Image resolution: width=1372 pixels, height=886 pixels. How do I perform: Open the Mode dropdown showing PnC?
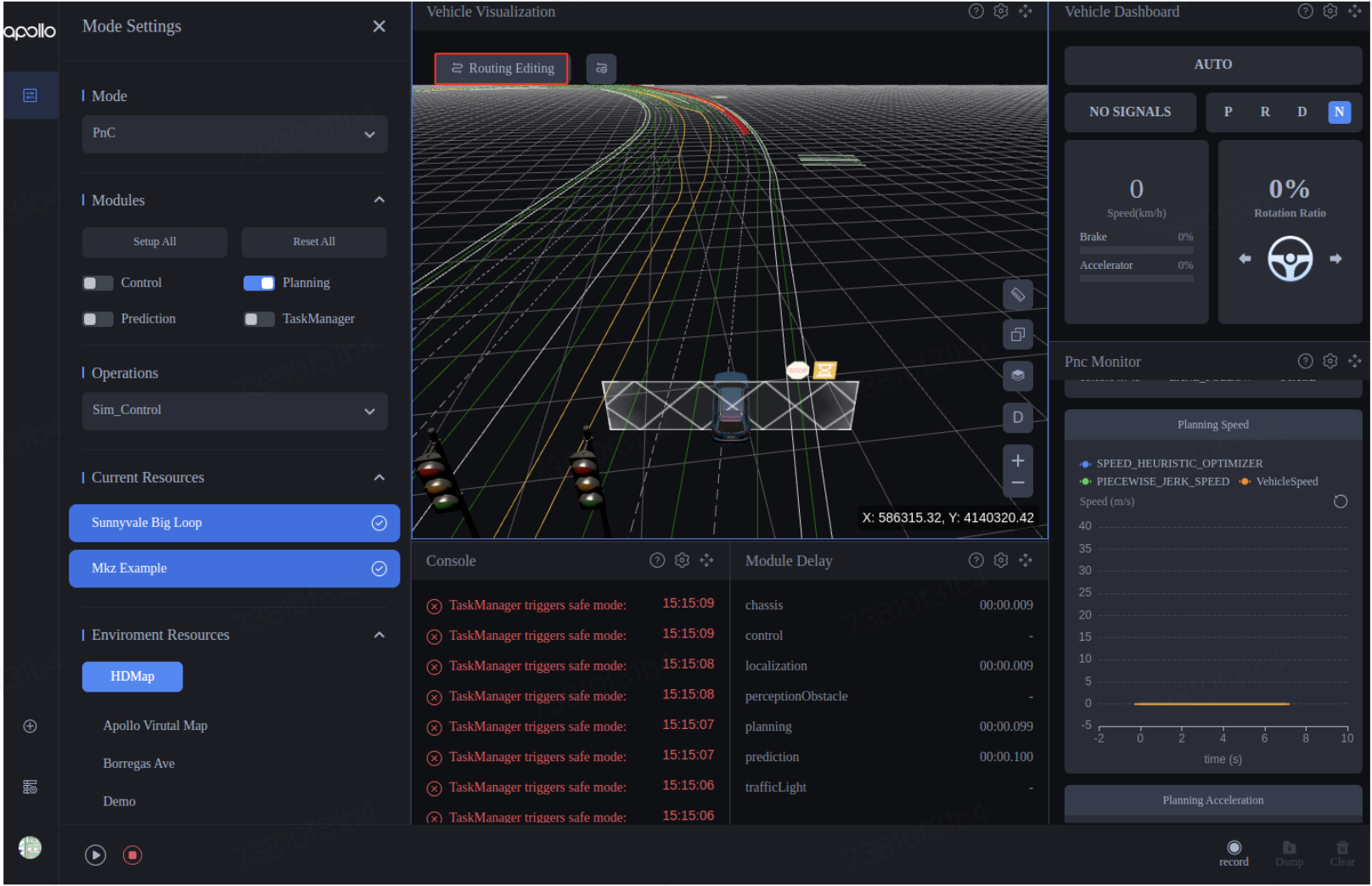pos(234,134)
